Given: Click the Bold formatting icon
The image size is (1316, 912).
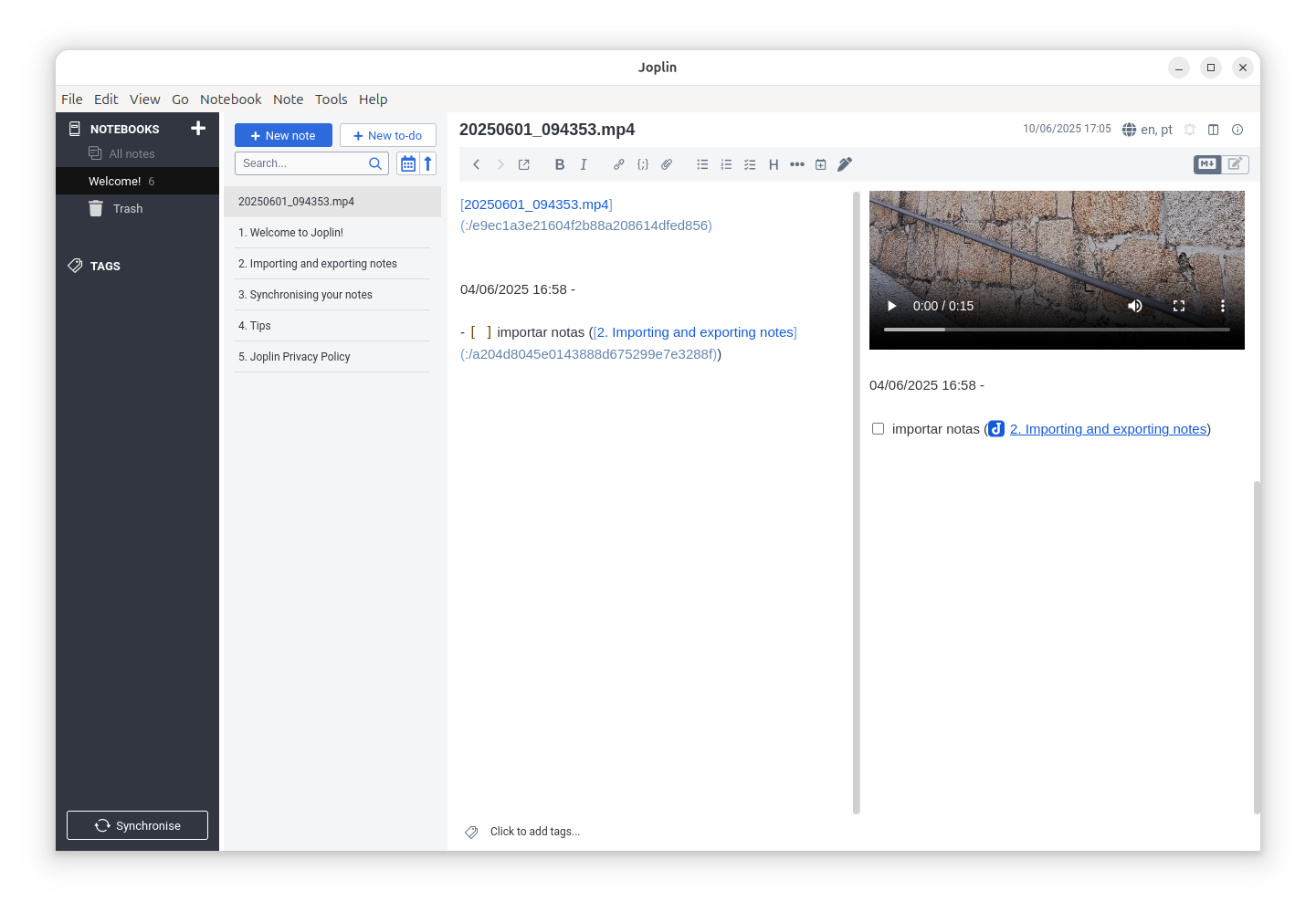Looking at the screenshot, I should [x=560, y=164].
